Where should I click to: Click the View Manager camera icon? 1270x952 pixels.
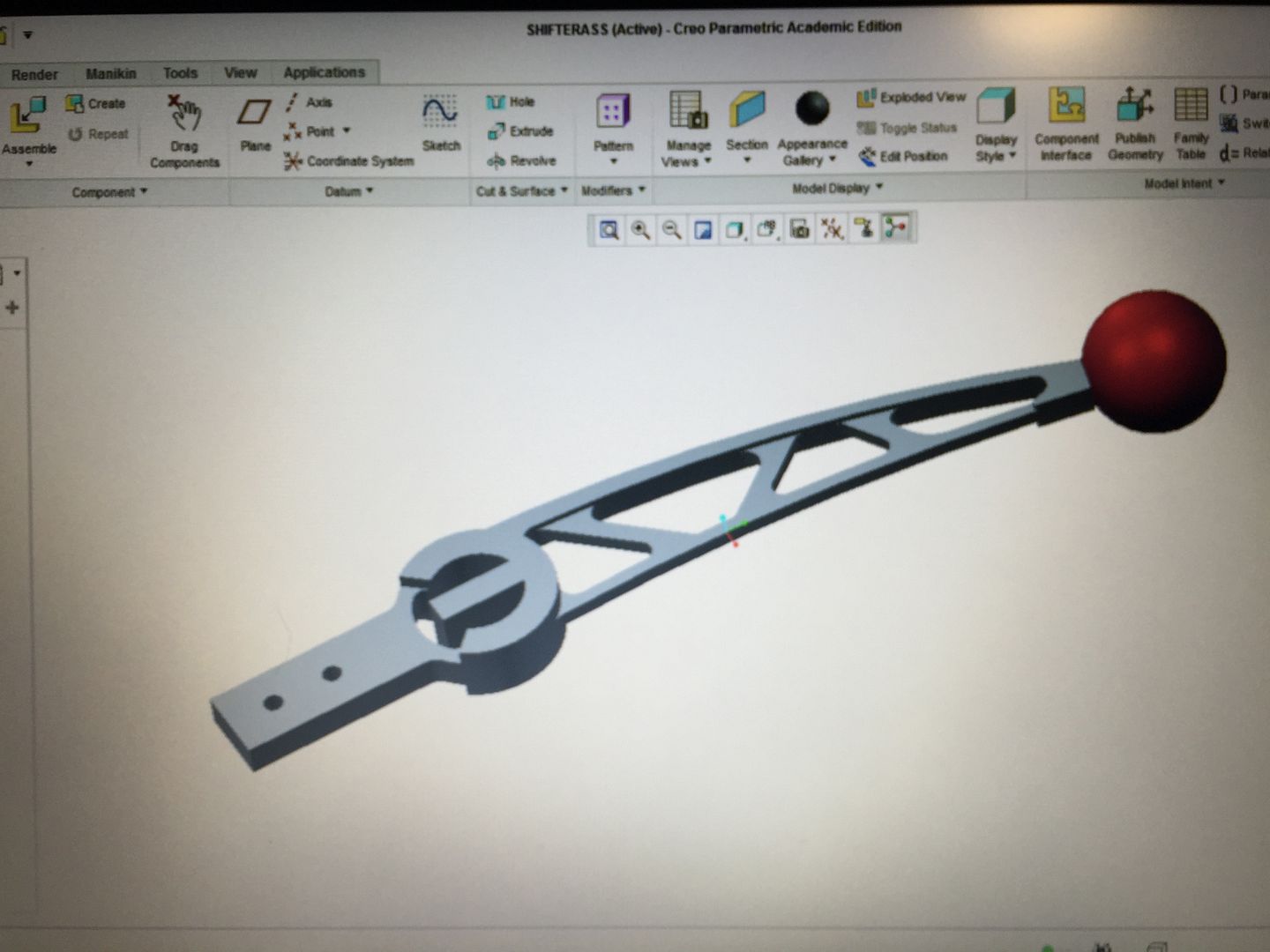coord(799,229)
